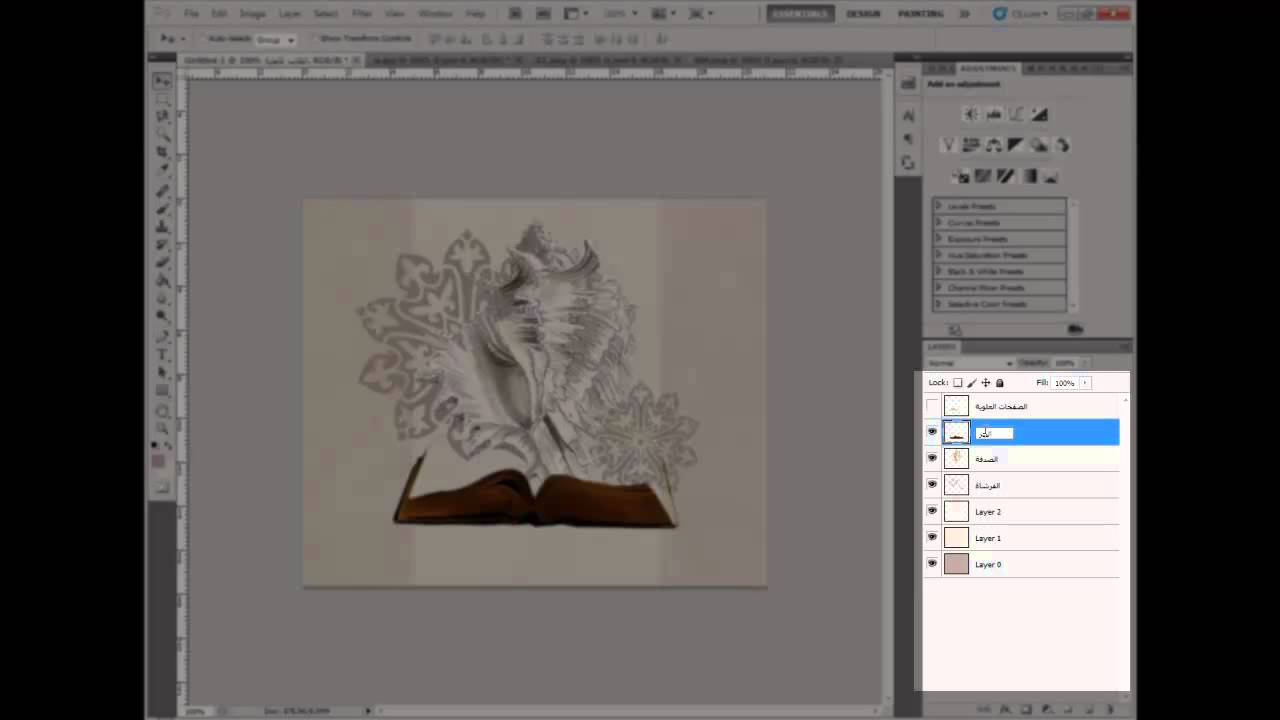Select the Type tool in the toolbox
This screenshot has width=1280, height=720.
pos(162,355)
